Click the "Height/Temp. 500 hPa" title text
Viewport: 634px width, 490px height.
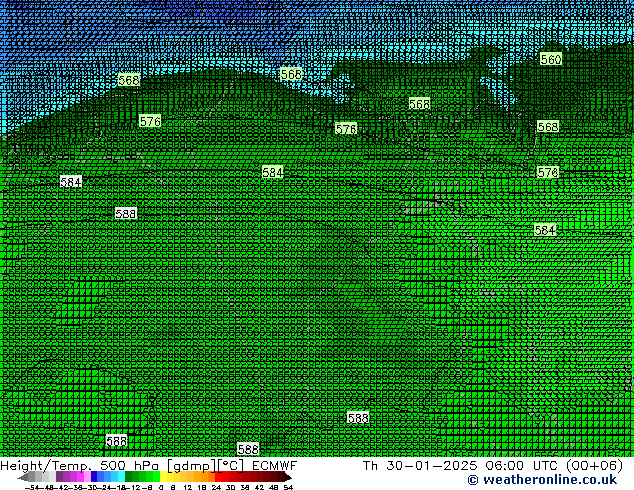[79, 466]
